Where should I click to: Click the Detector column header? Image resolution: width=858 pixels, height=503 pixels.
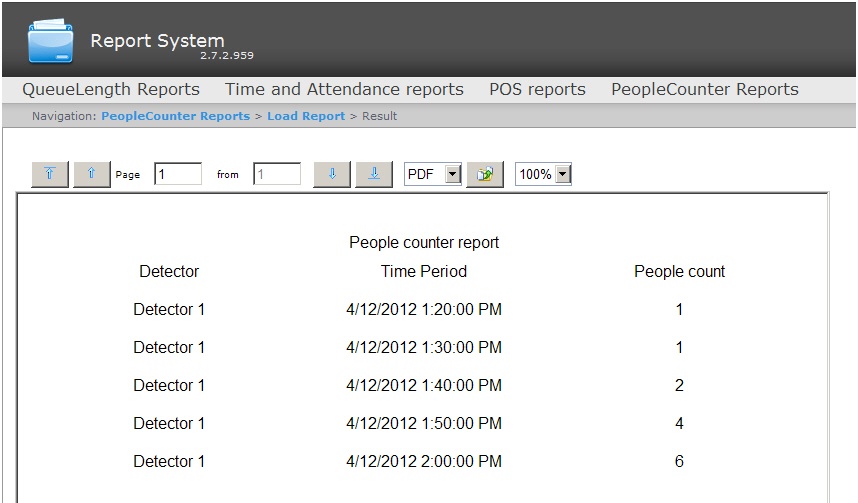pyautogui.click(x=169, y=271)
